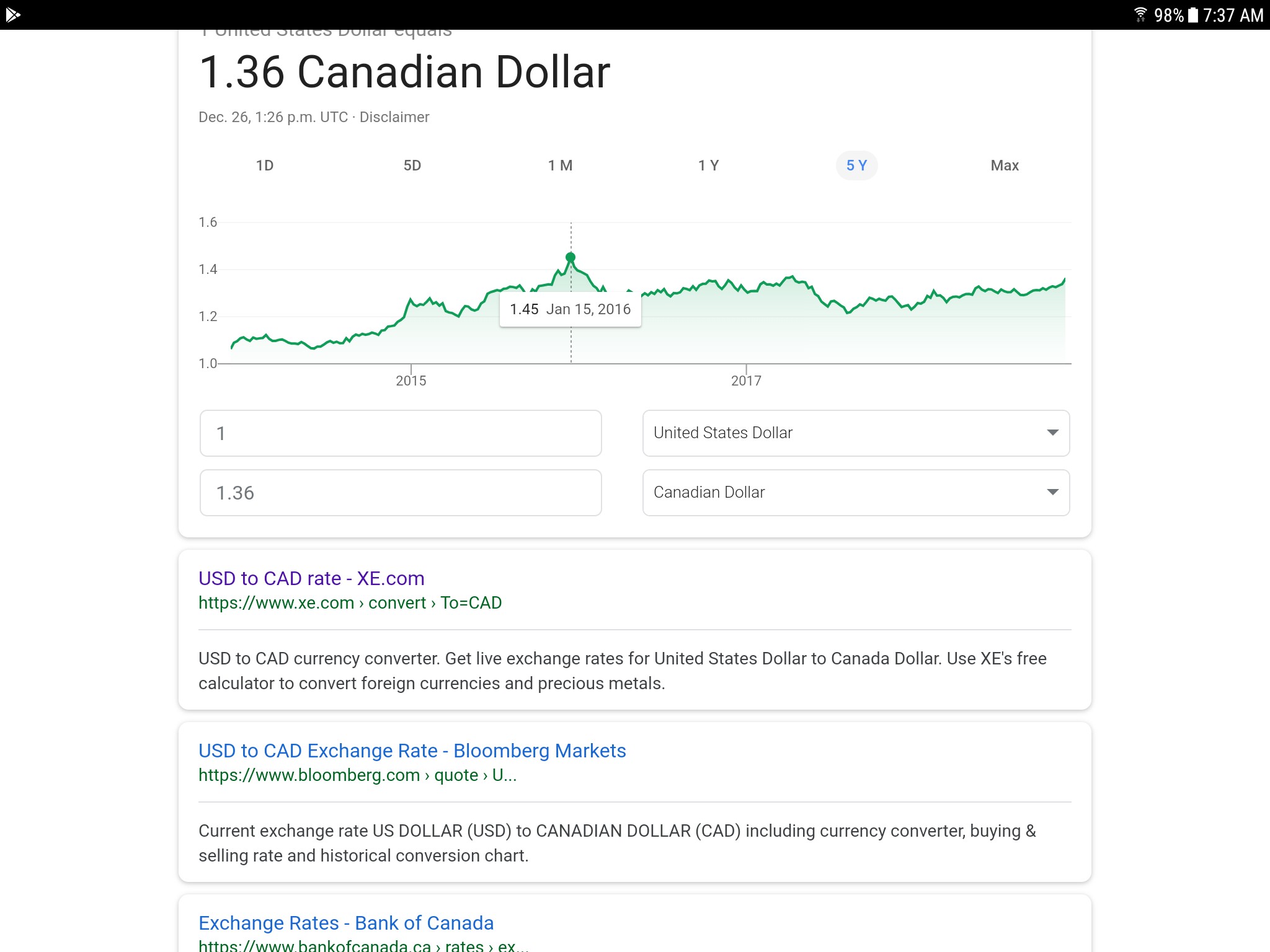Open Bloomberg Markets exchange rate result
Screen dimensions: 1270x952
412,751
